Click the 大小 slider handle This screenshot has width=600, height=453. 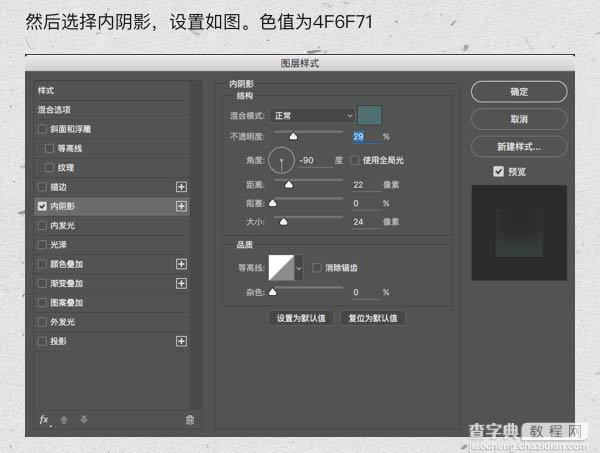coord(284,222)
